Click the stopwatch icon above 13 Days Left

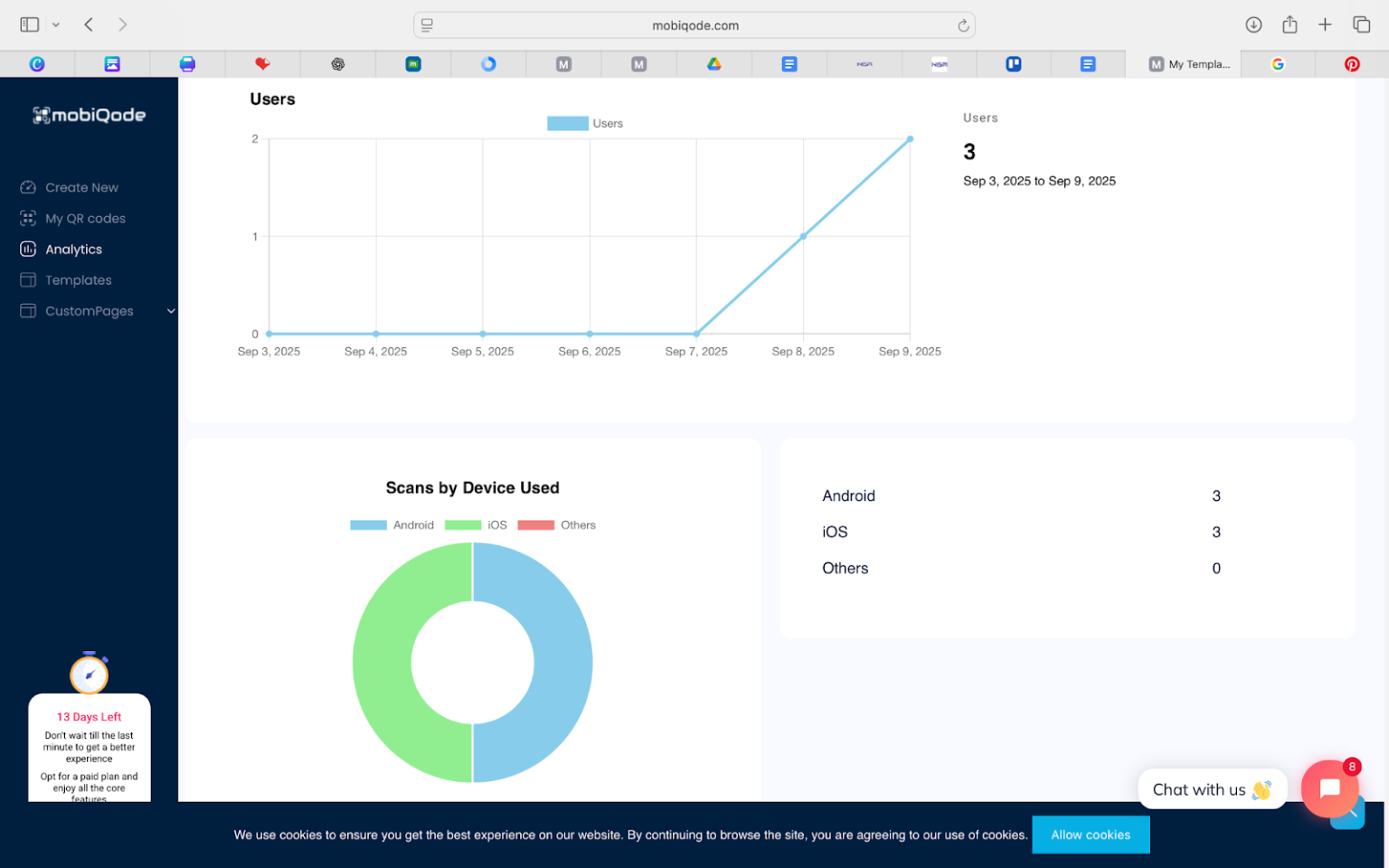[89, 673]
